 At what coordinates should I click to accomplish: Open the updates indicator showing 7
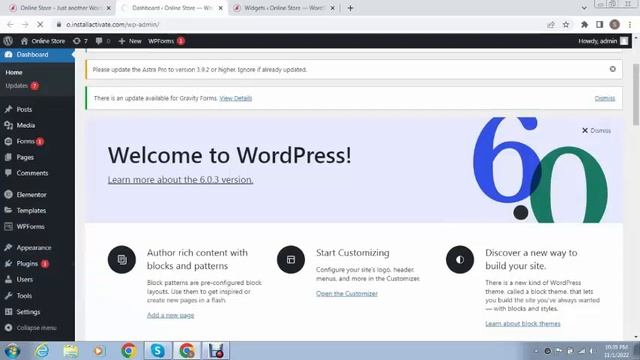(x=80, y=41)
